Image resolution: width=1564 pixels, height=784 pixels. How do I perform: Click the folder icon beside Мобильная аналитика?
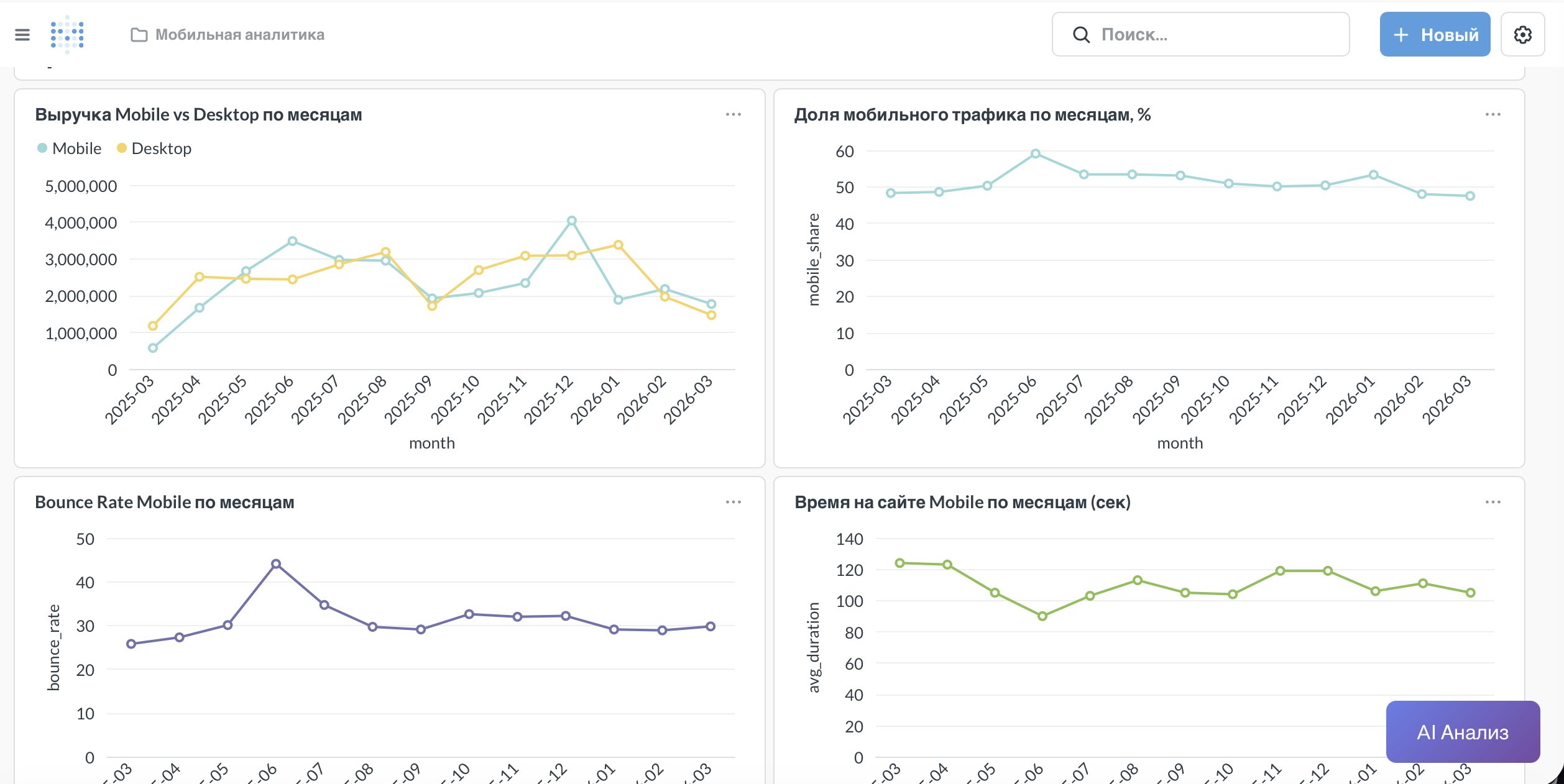point(139,35)
